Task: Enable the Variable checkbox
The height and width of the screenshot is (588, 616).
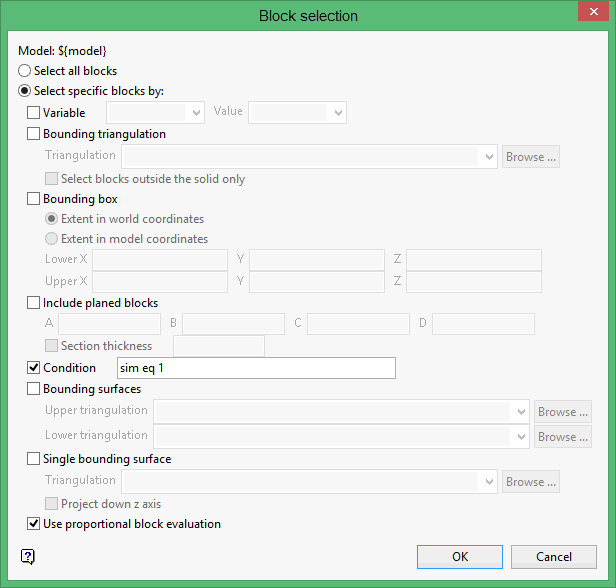Action: (34, 113)
